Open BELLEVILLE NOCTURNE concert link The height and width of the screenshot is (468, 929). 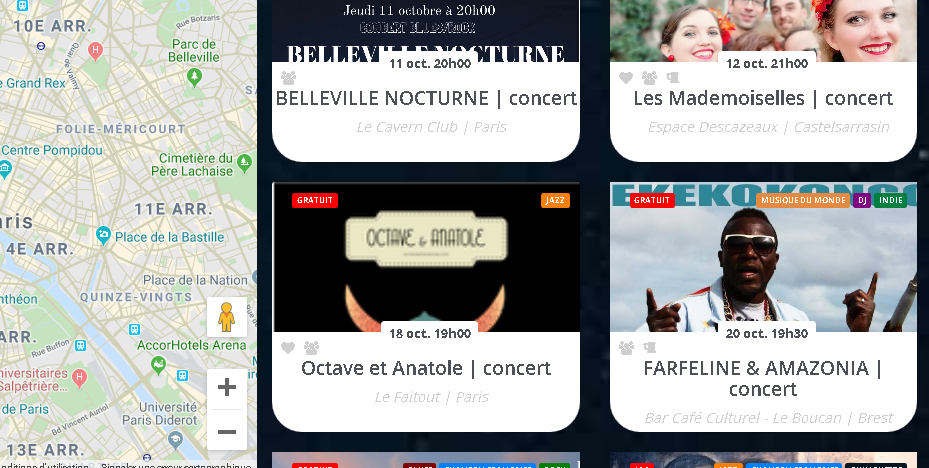426,98
